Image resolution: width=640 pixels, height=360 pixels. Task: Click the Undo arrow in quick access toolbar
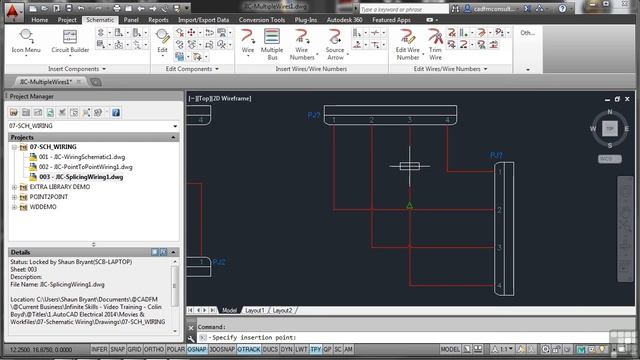(81, 8)
